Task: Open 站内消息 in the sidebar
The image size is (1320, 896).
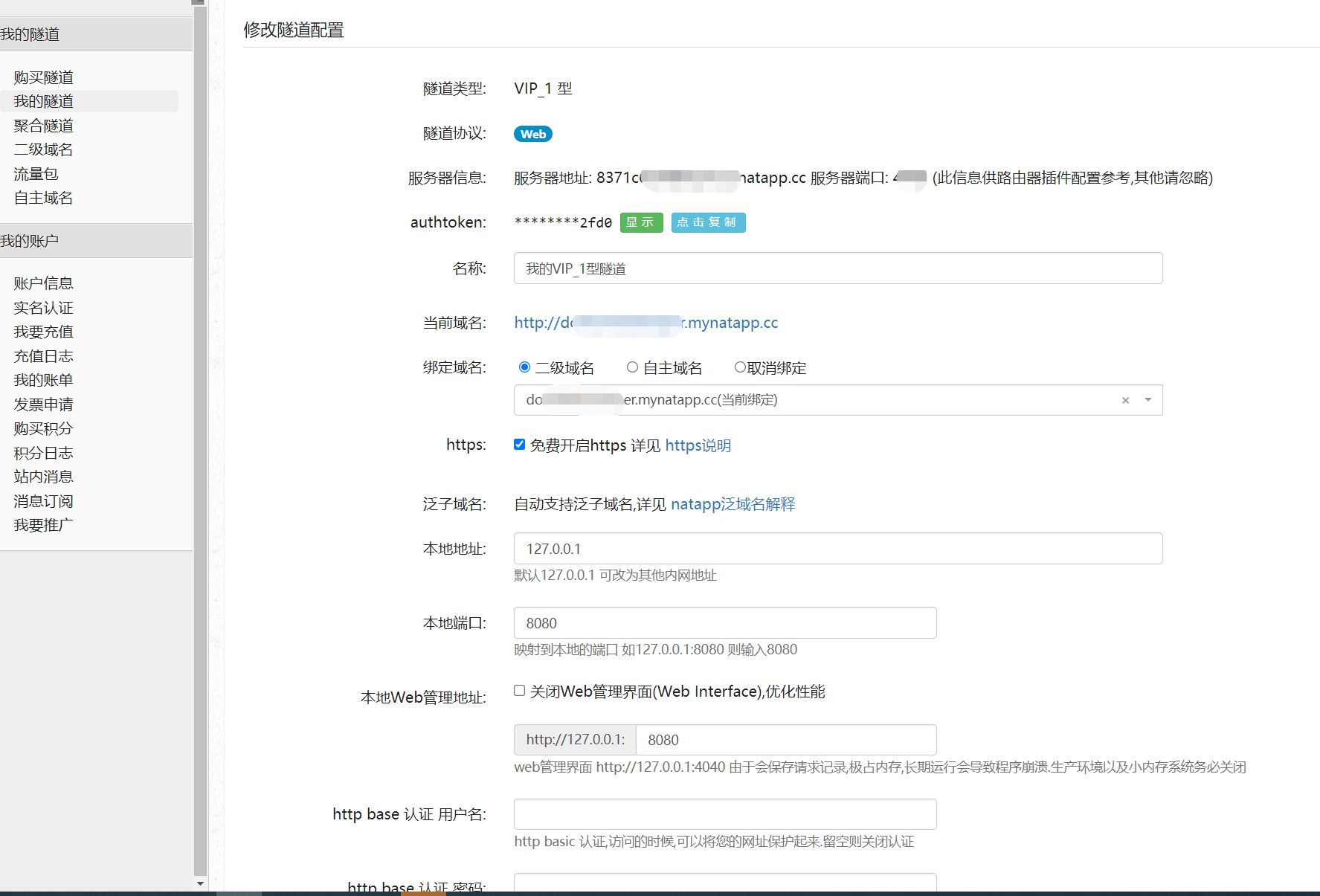Action: click(43, 477)
